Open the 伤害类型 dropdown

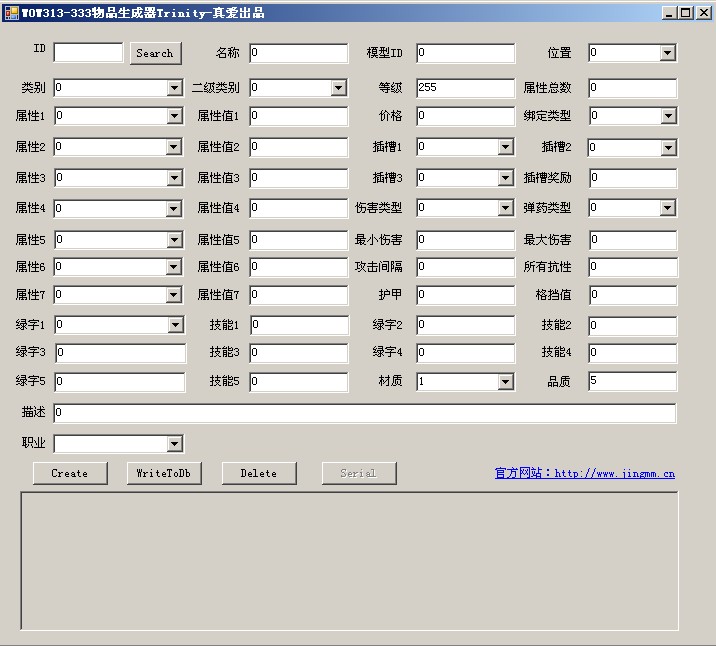(x=505, y=208)
